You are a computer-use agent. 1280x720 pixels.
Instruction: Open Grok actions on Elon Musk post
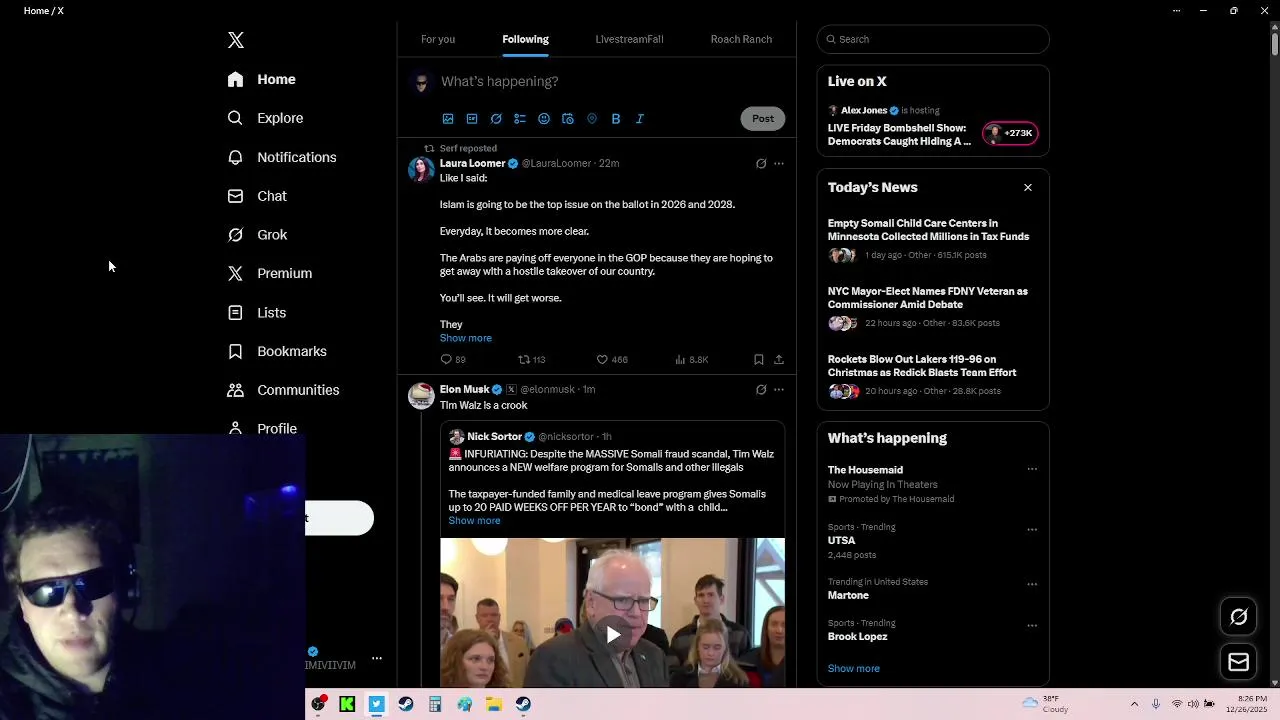[x=761, y=390]
